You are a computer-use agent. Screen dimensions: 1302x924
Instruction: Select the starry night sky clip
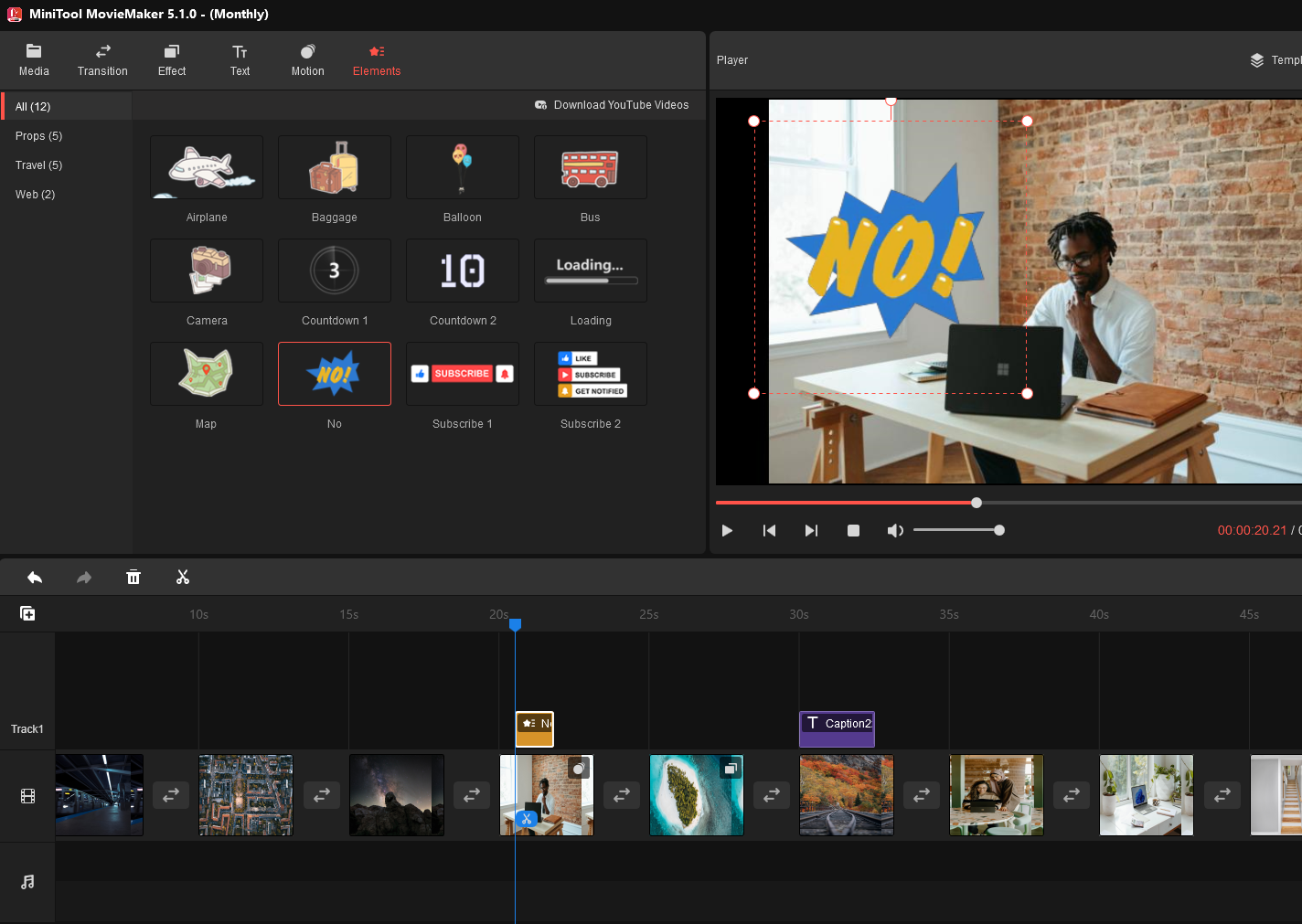[x=397, y=794]
